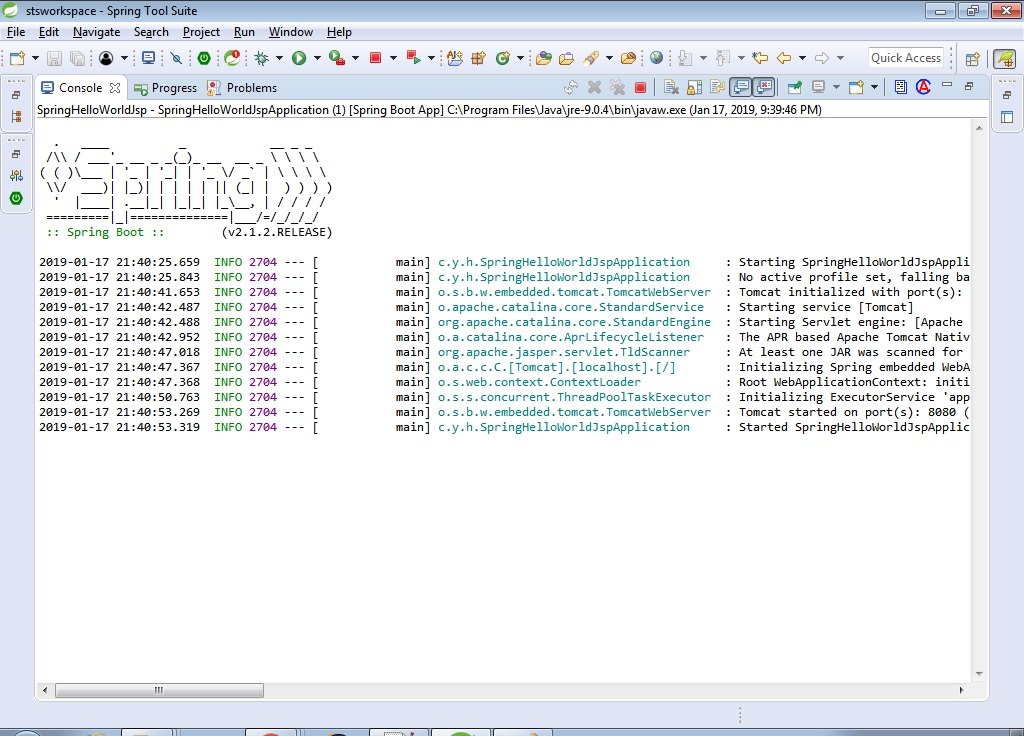Click the Clear Console icon

671,88
